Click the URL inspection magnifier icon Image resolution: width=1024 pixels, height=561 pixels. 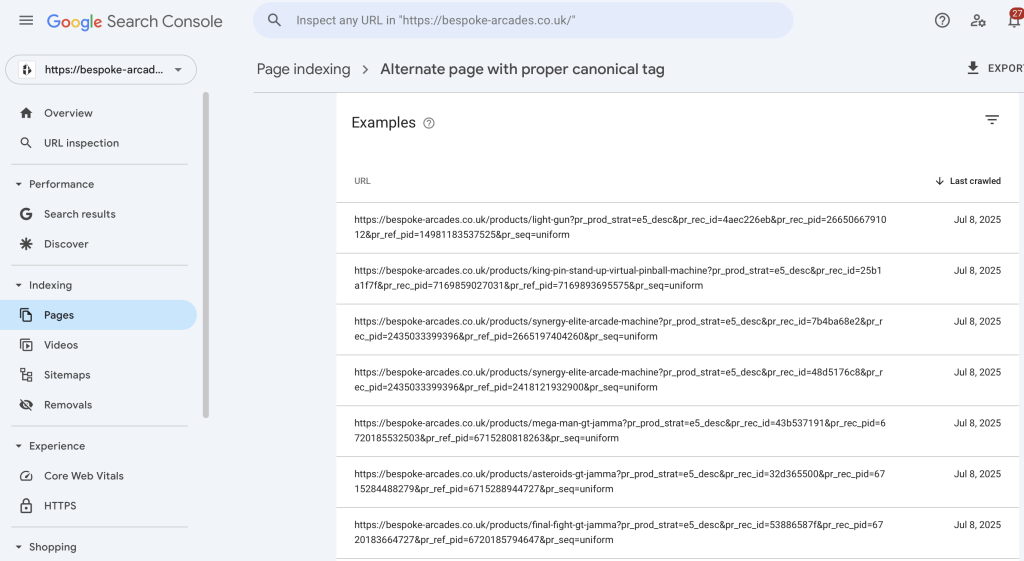tap(26, 143)
